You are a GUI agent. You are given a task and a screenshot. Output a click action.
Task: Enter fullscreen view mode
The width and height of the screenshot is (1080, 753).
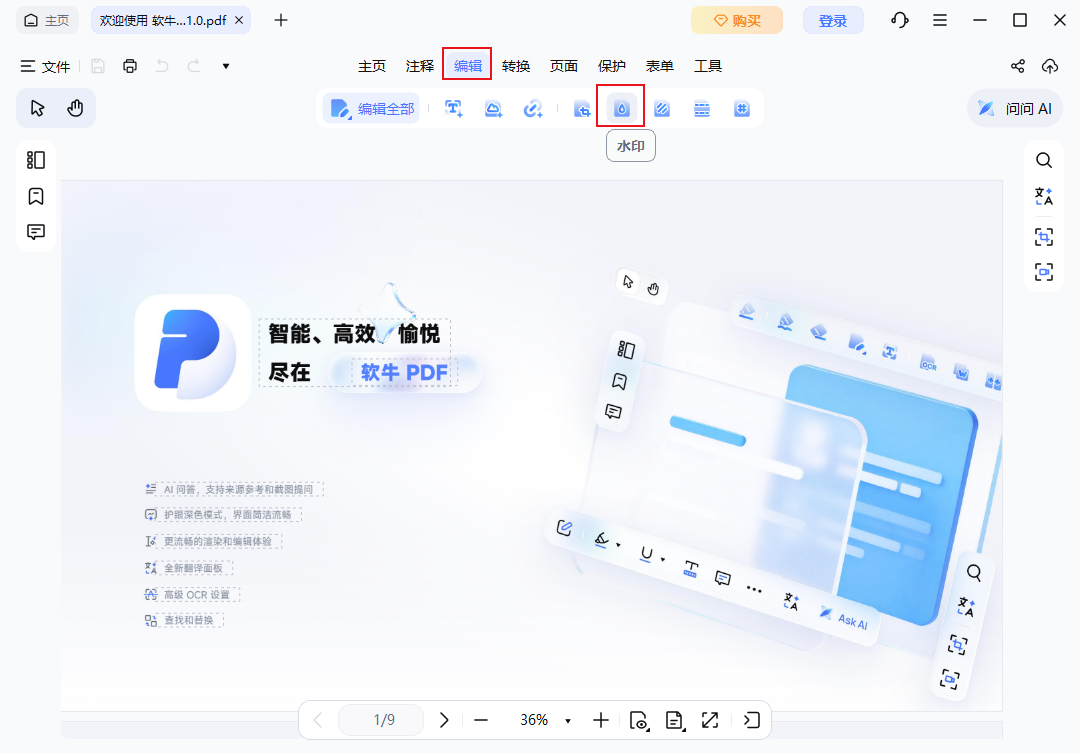[709, 720]
